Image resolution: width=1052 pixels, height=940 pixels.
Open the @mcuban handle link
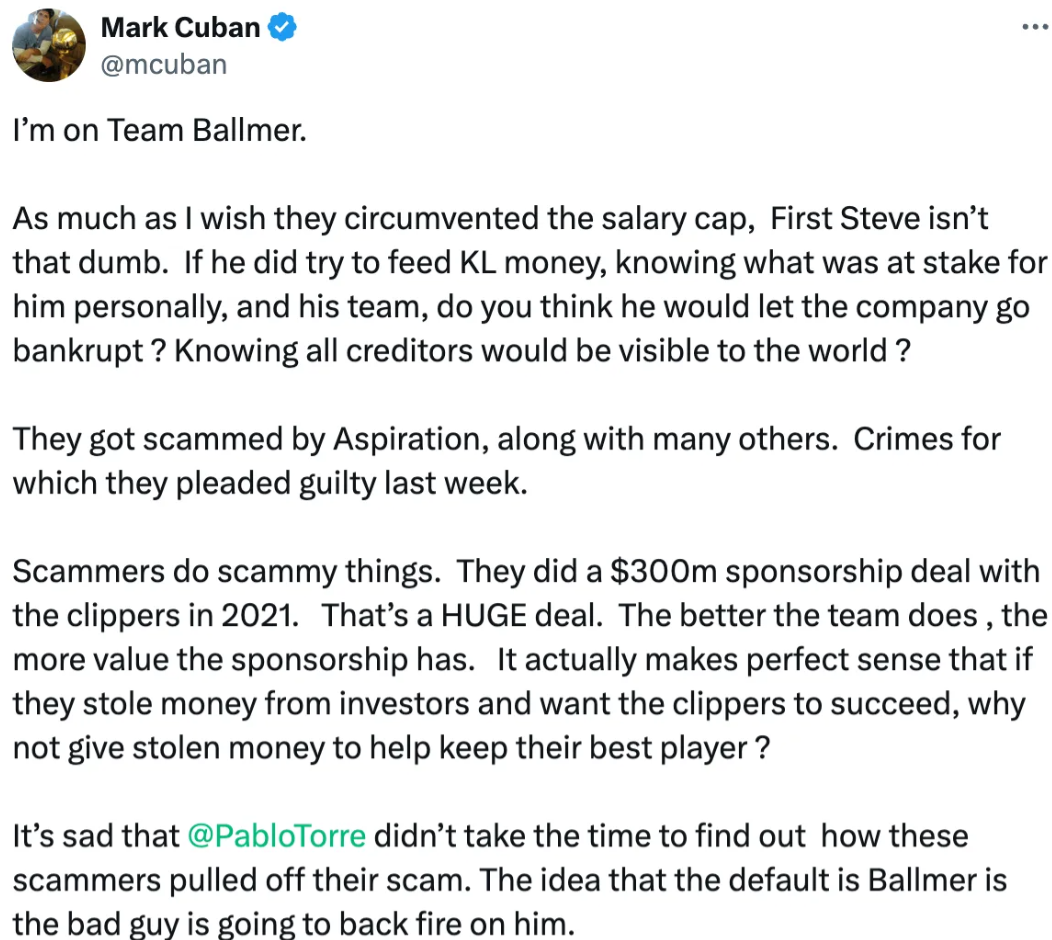(x=164, y=64)
